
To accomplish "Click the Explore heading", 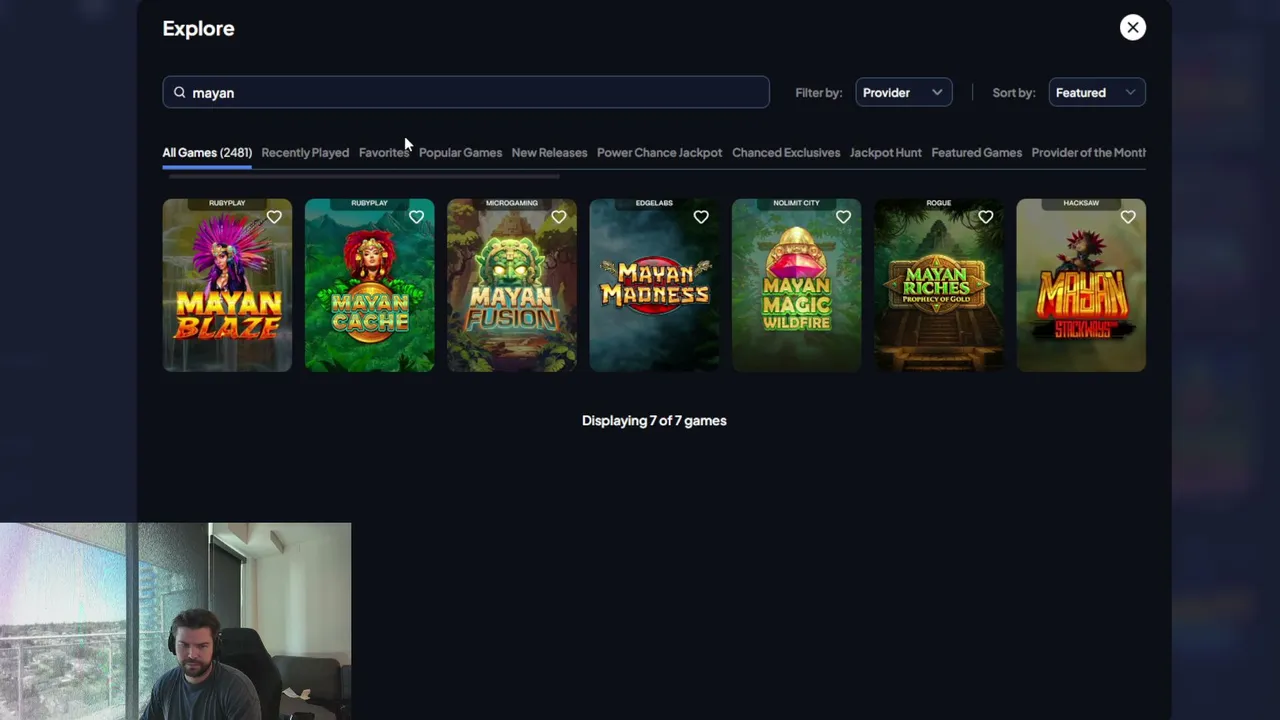I will pyautogui.click(x=198, y=28).
